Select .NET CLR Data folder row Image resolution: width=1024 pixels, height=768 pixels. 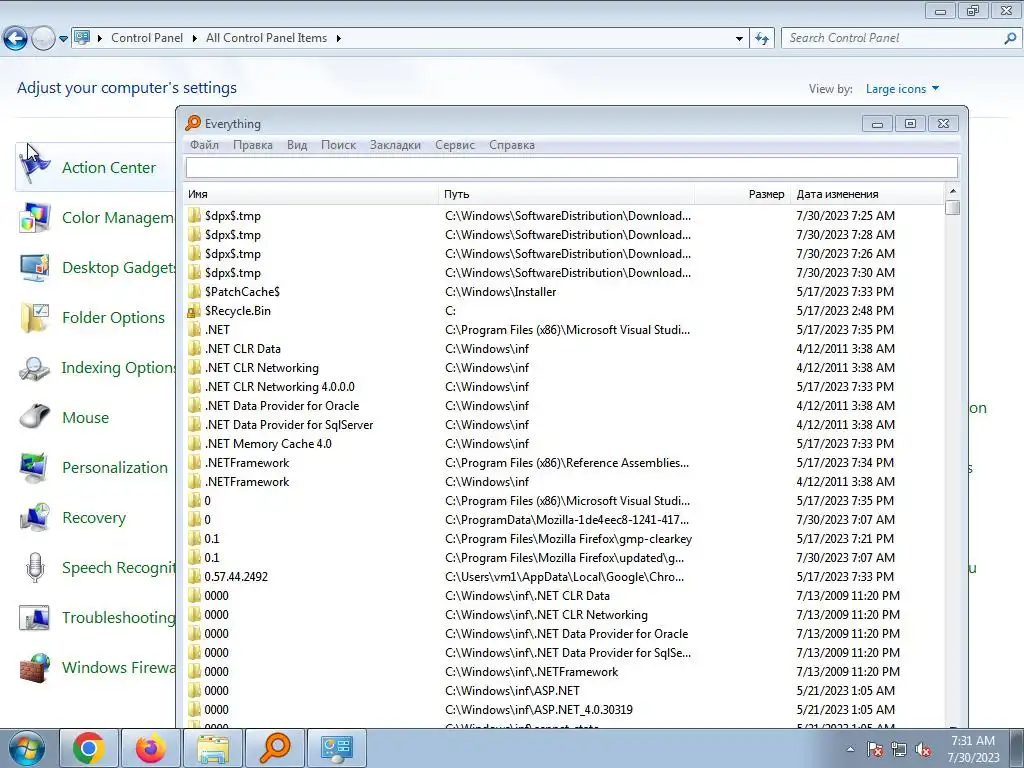pyautogui.click(x=565, y=349)
